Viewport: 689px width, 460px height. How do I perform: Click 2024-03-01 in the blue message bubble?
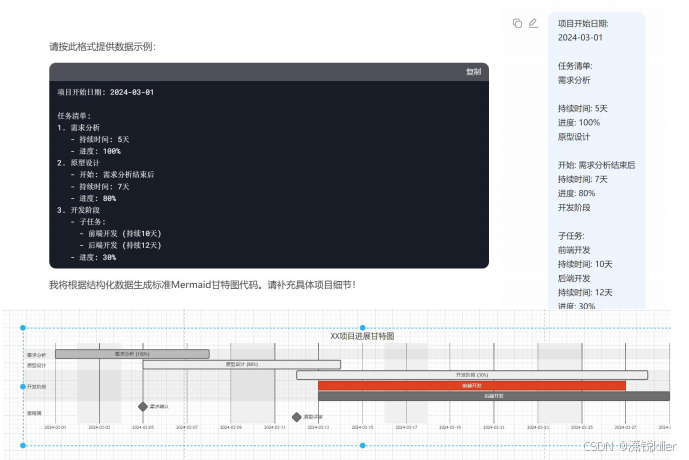[x=580, y=38]
